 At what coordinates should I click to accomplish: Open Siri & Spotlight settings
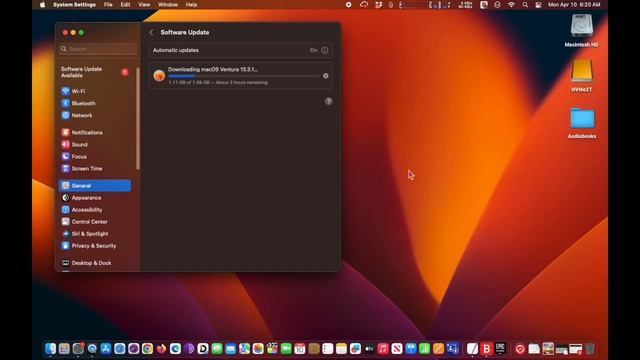95,233
